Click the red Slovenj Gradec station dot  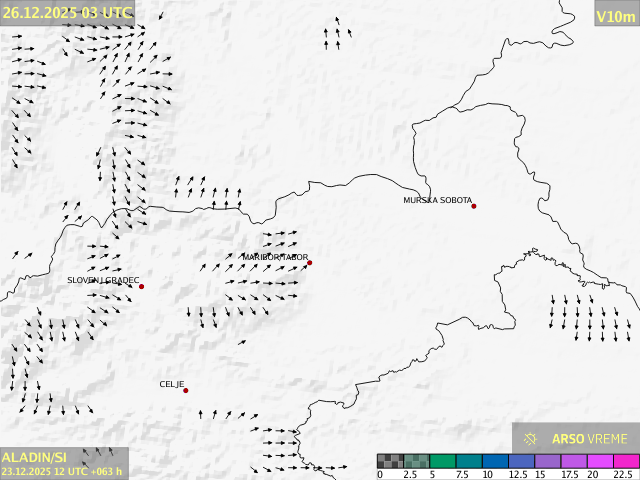pyautogui.click(x=141, y=287)
